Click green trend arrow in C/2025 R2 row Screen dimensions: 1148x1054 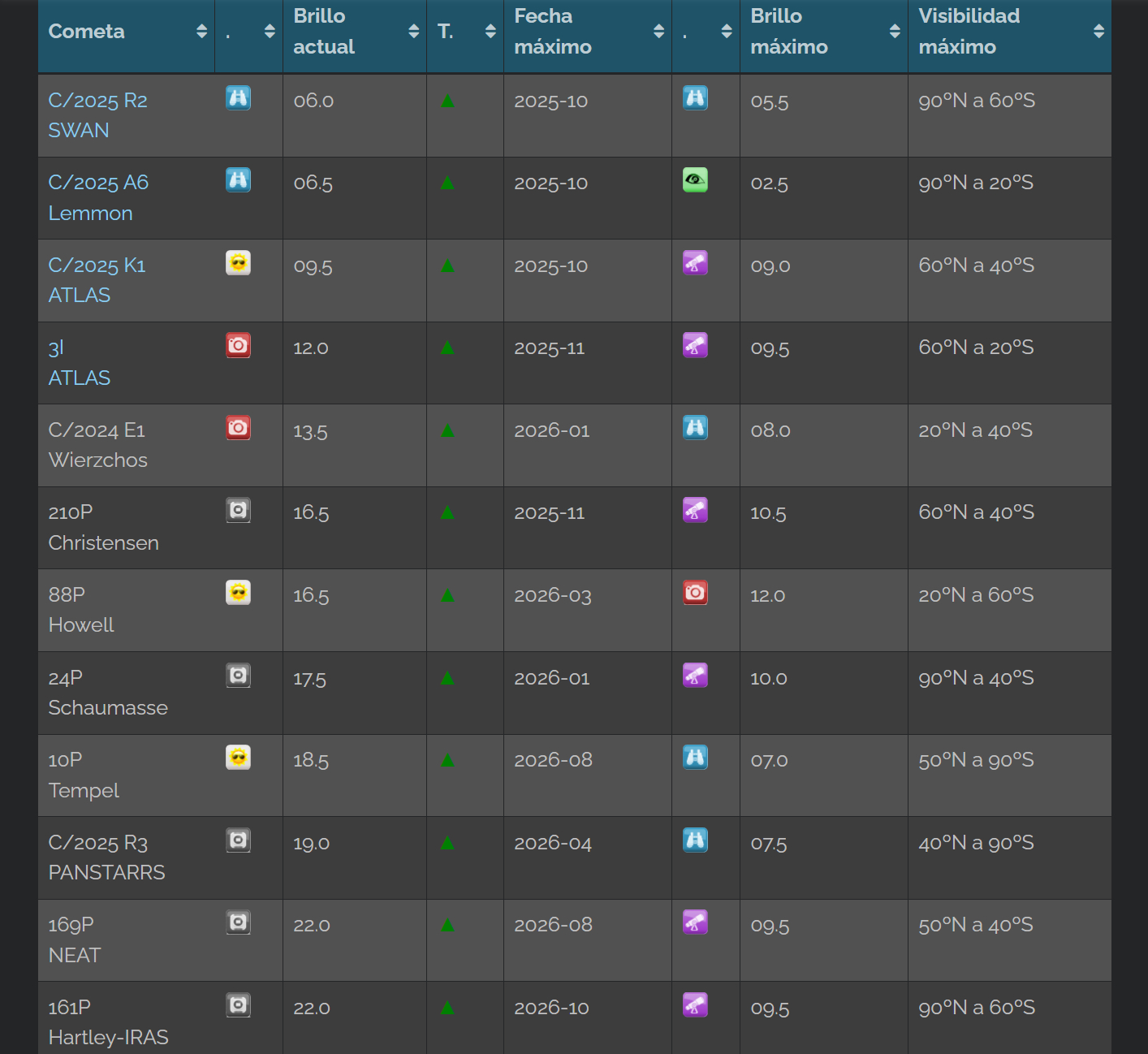tap(447, 101)
